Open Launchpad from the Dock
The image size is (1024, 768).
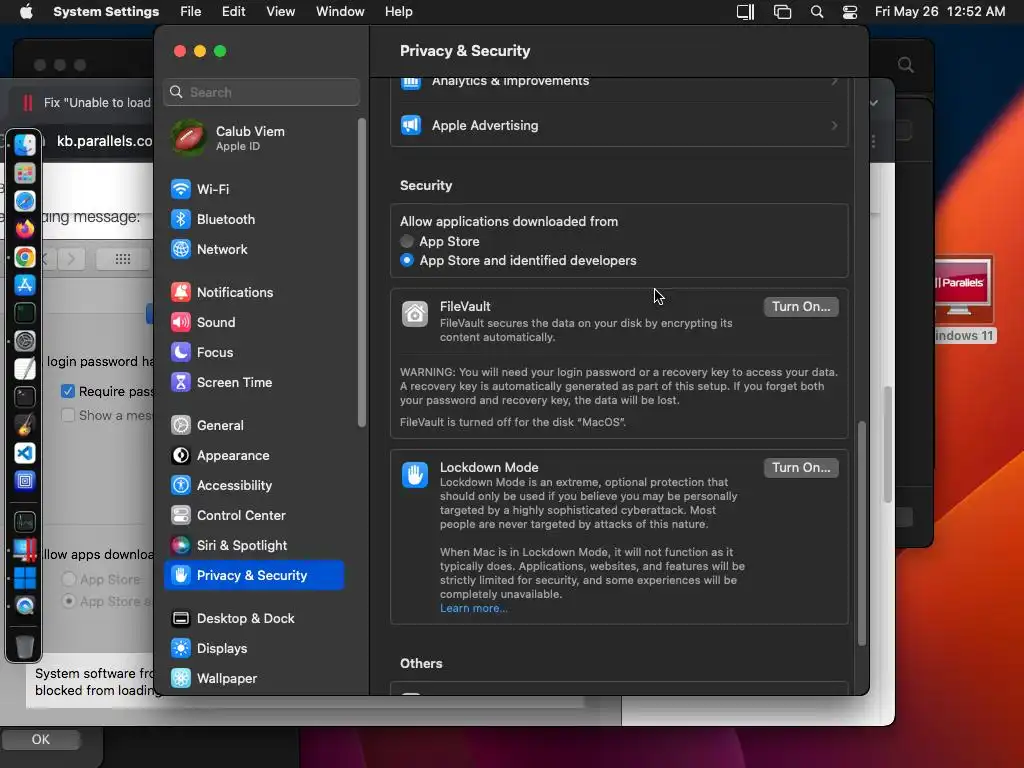(25, 173)
